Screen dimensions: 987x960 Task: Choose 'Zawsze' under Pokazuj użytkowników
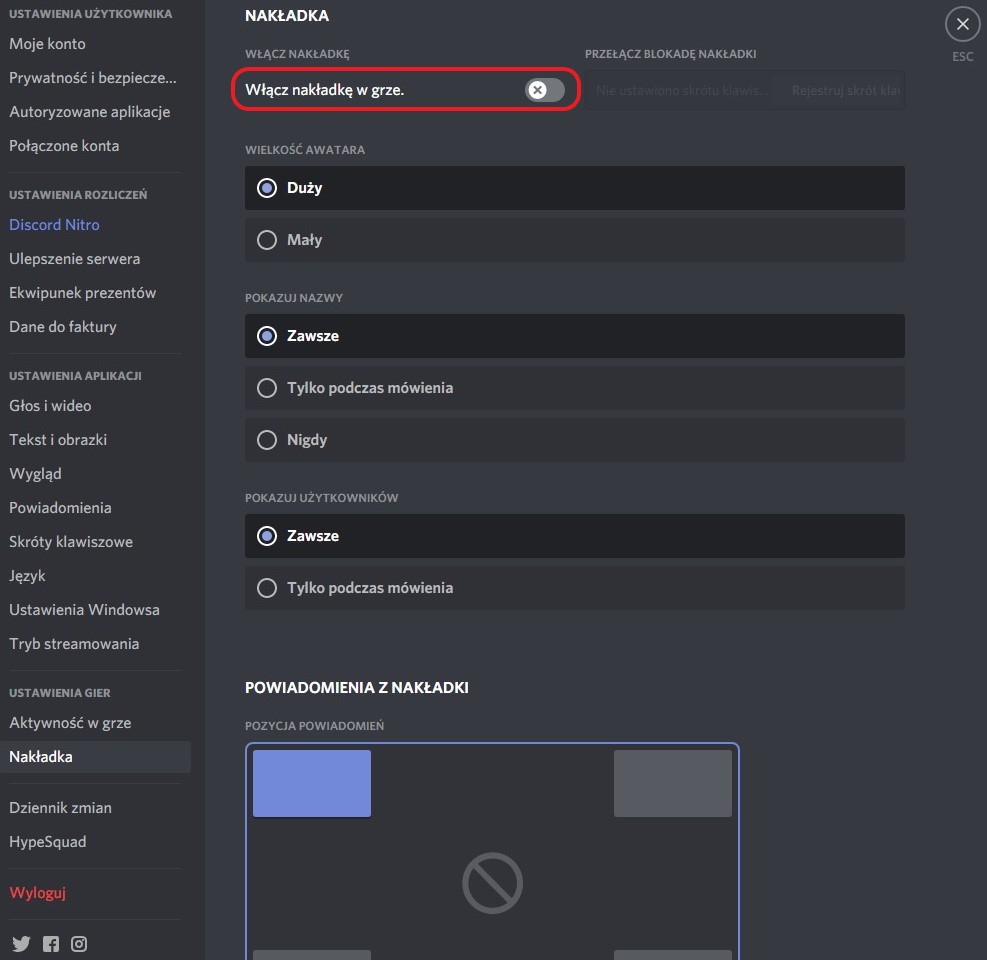[574, 536]
